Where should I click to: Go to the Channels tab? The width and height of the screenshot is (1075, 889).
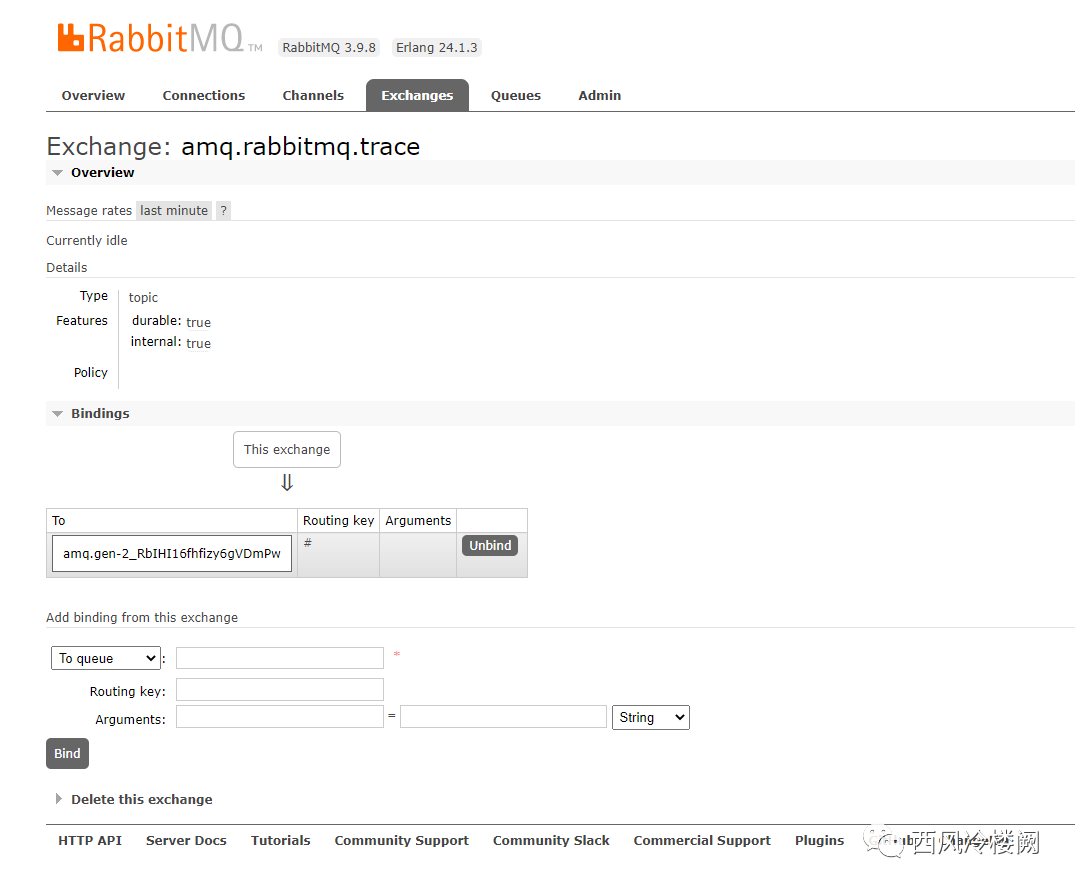(313, 95)
